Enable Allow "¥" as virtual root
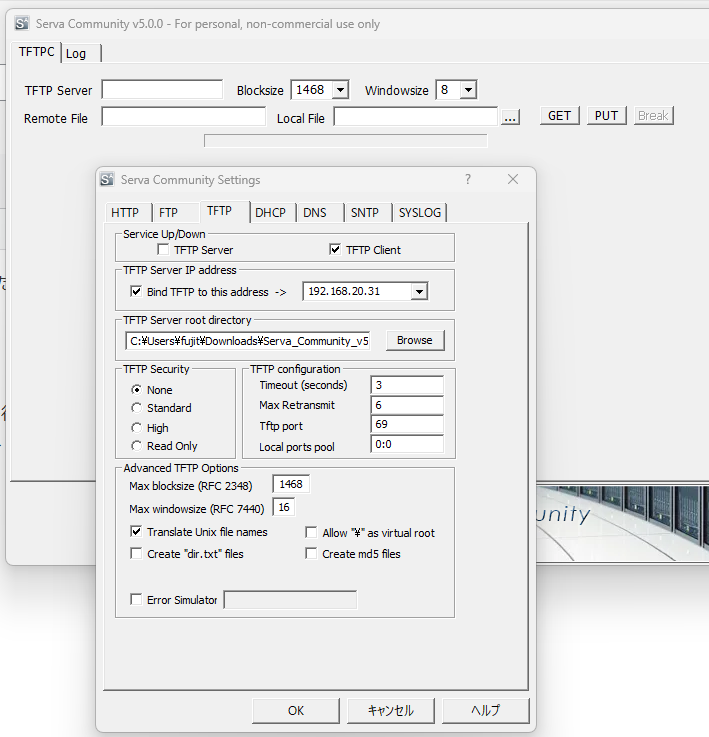 tap(311, 532)
